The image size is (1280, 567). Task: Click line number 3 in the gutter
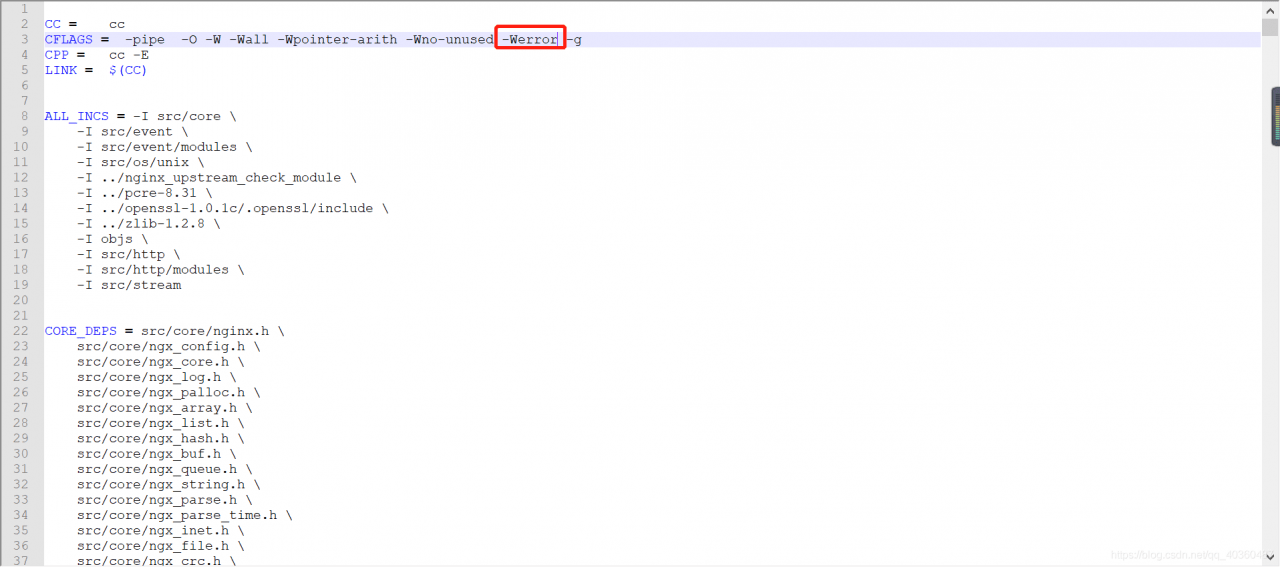25,40
